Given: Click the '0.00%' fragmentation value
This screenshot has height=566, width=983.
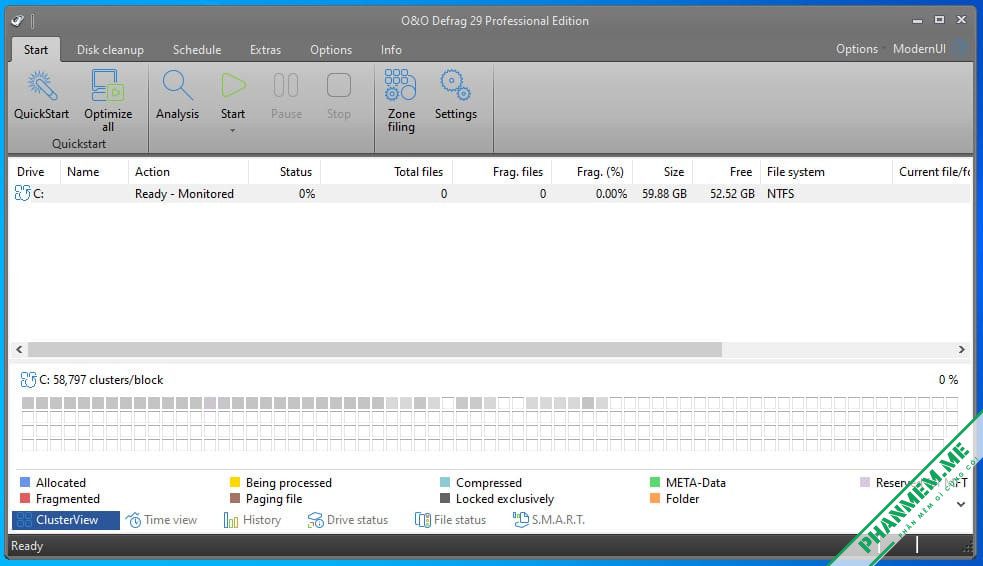Looking at the screenshot, I should point(611,194).
